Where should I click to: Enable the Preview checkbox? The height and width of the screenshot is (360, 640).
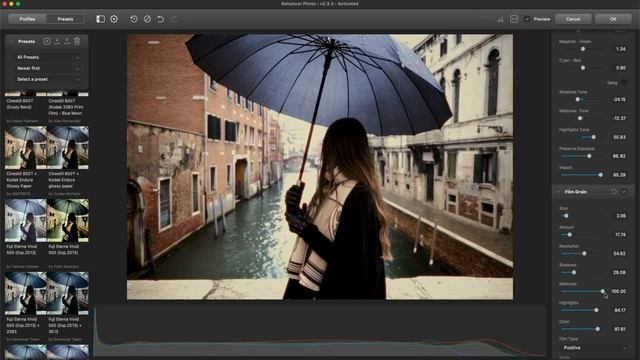point(527,19)
